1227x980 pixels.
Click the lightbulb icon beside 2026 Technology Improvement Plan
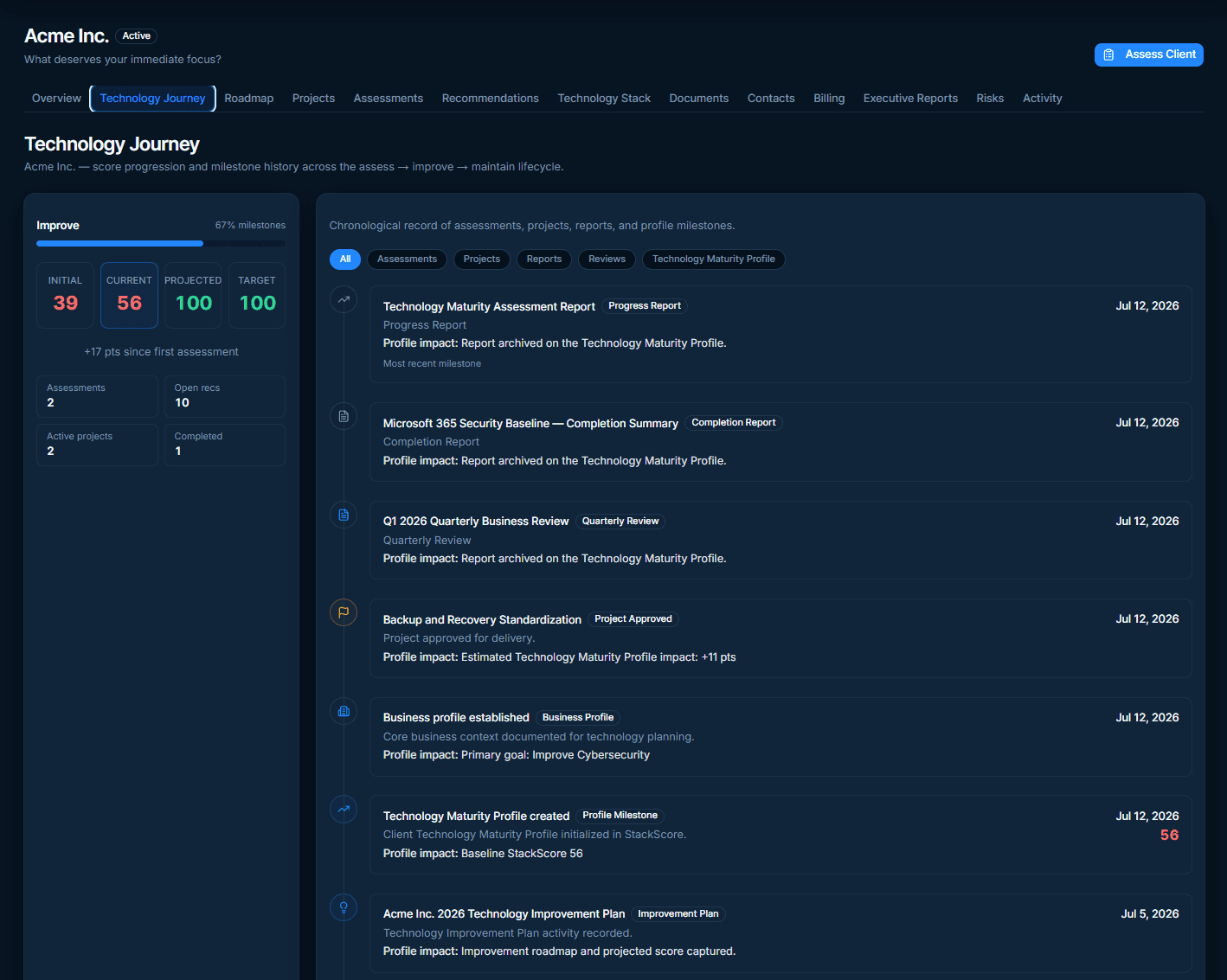point(344,907)
